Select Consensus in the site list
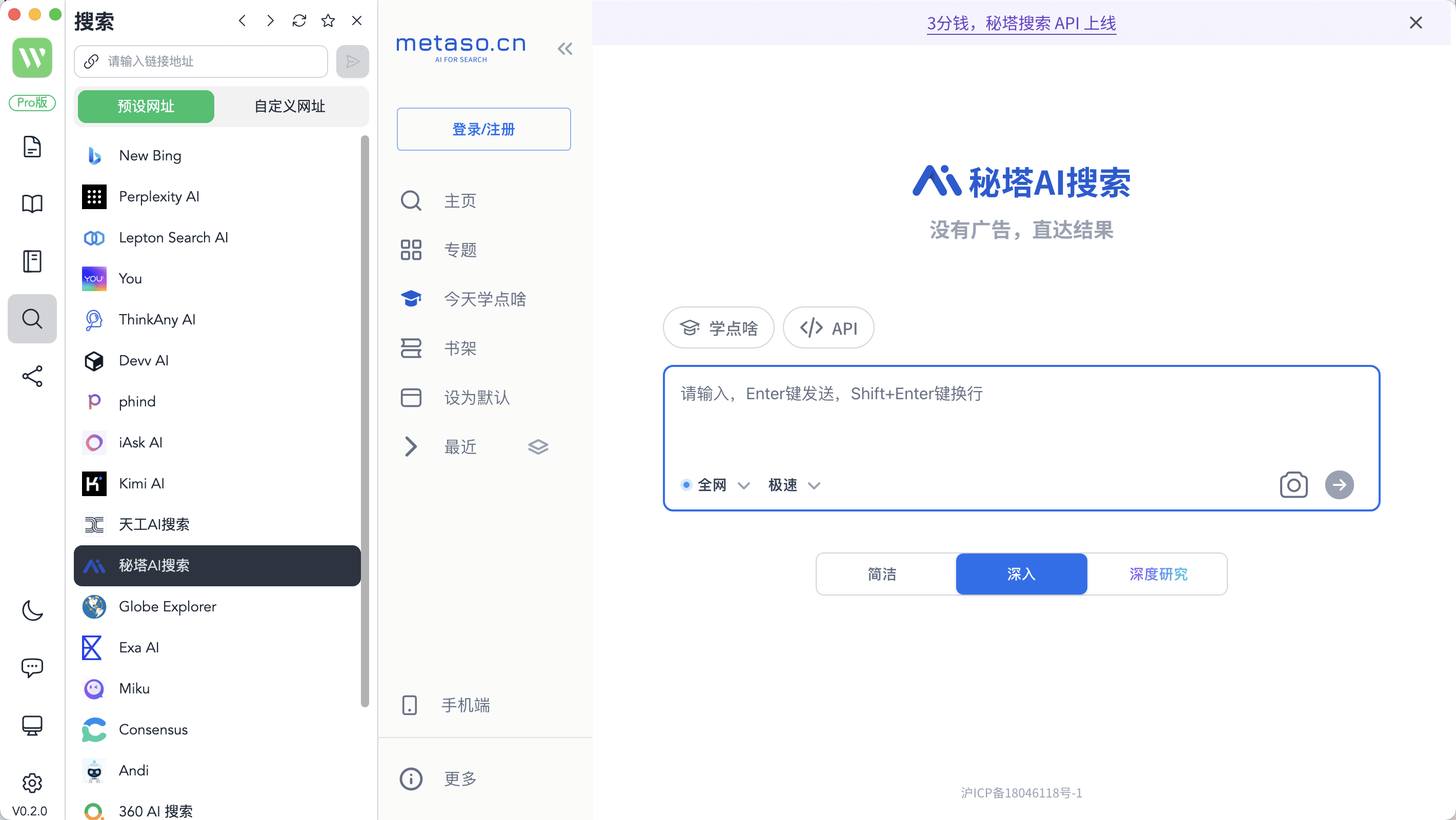 217,730
